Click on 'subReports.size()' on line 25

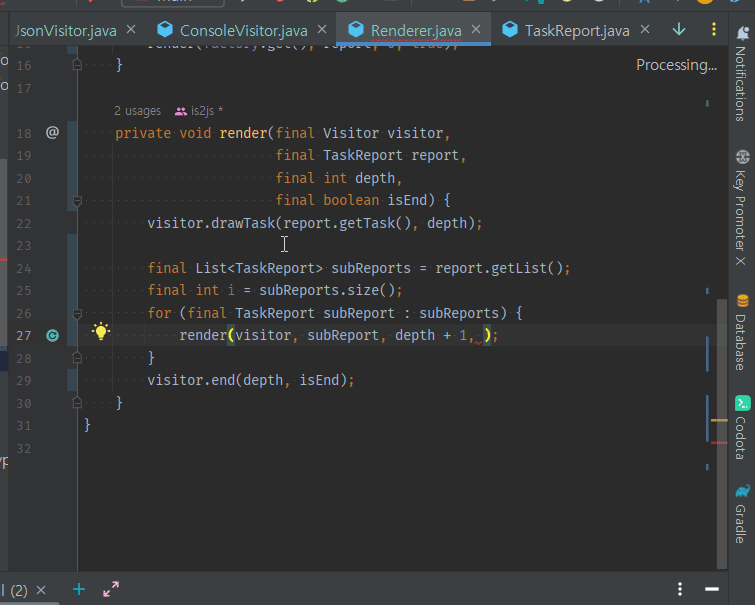pos(327,290)
